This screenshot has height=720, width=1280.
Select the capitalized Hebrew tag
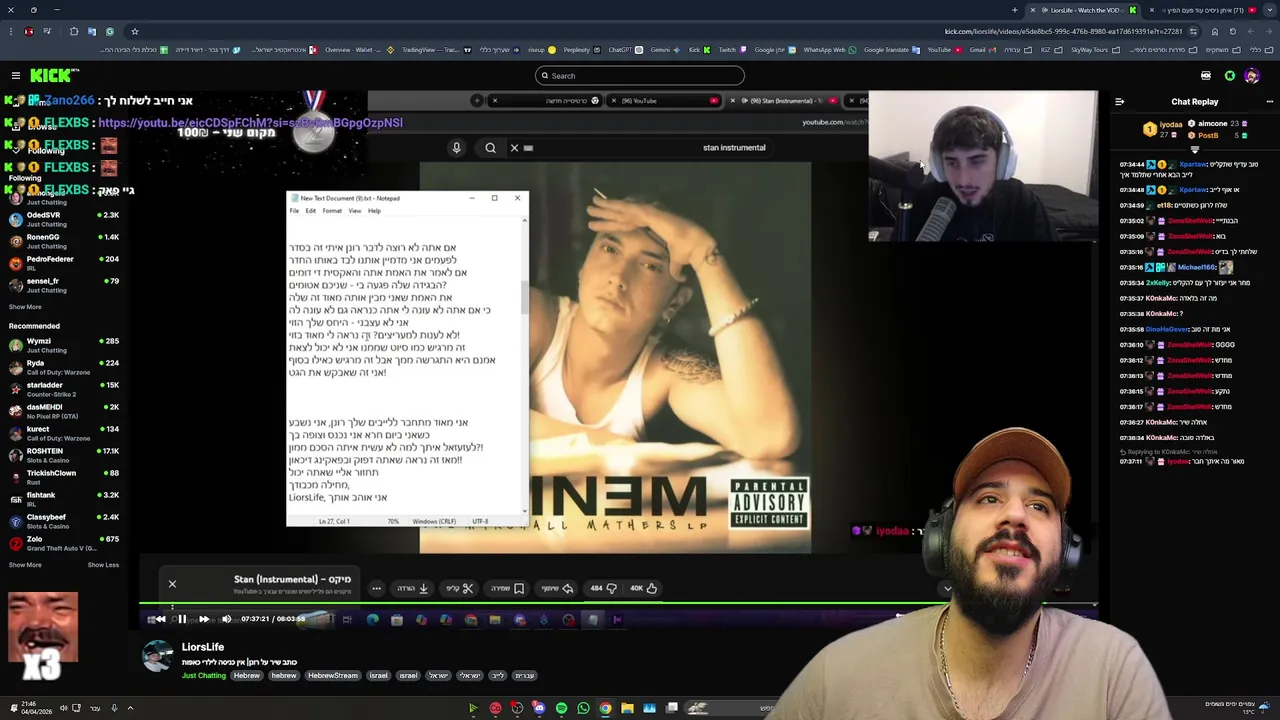[246, 676]
